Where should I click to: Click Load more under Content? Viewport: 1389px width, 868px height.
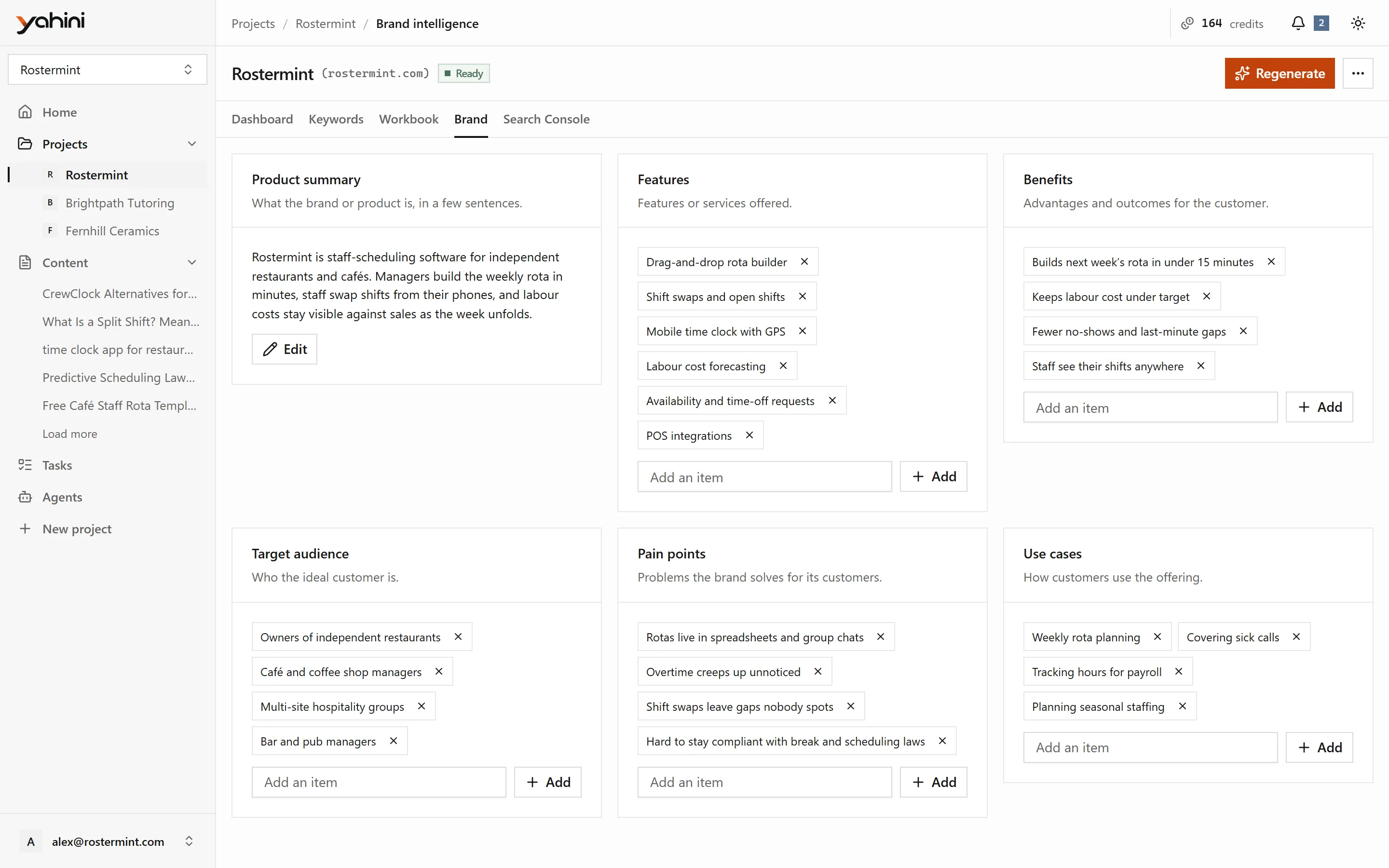(x=69, y=434)
